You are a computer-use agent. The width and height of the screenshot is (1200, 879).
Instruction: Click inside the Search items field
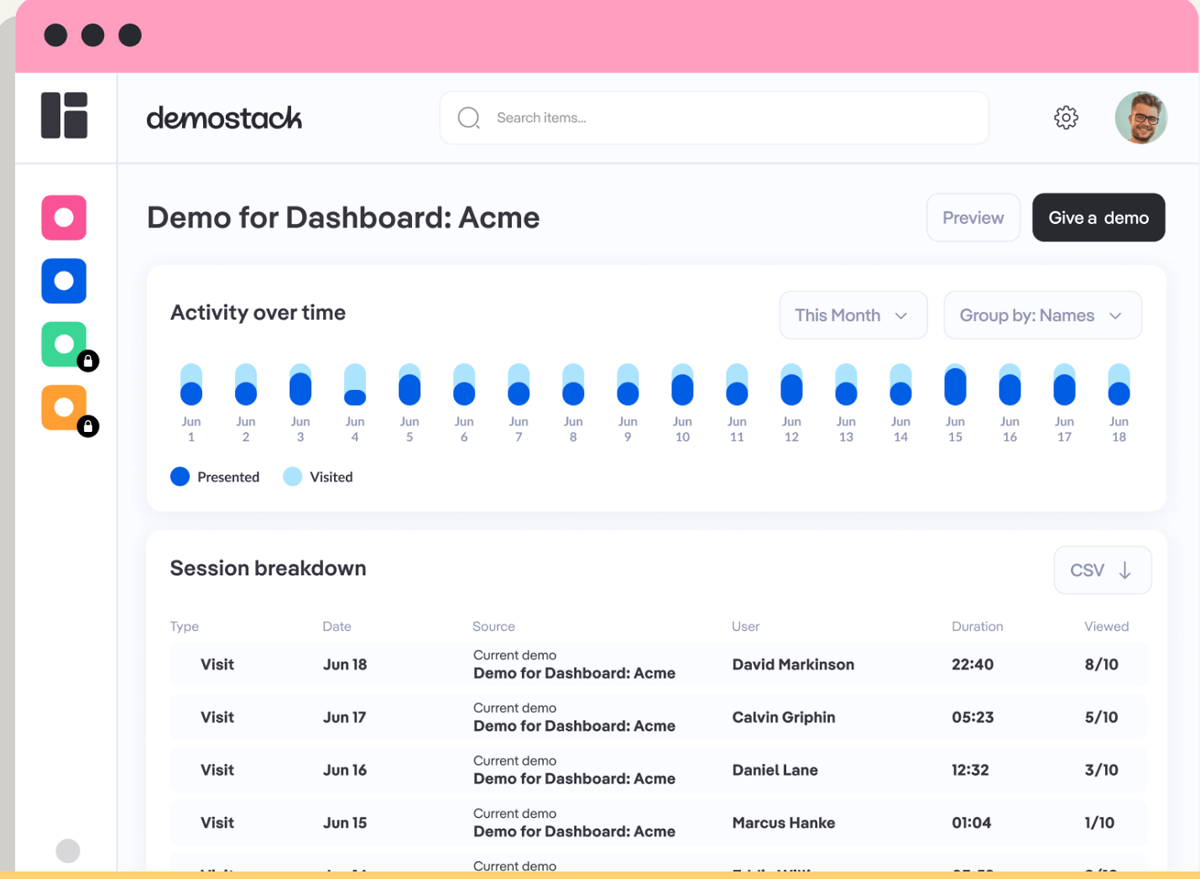[714, 117]
